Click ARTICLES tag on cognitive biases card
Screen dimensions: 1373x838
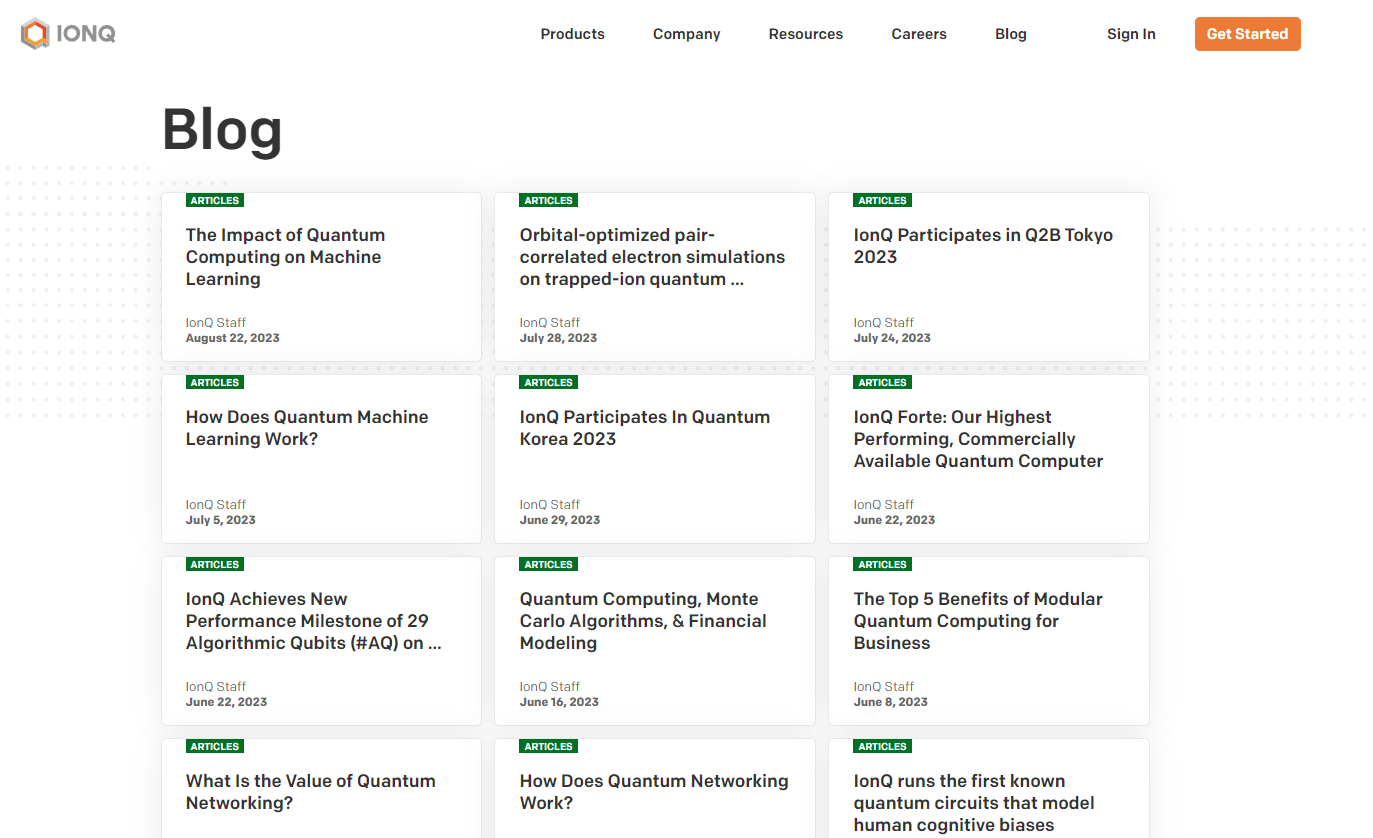[x=883, y=746]
